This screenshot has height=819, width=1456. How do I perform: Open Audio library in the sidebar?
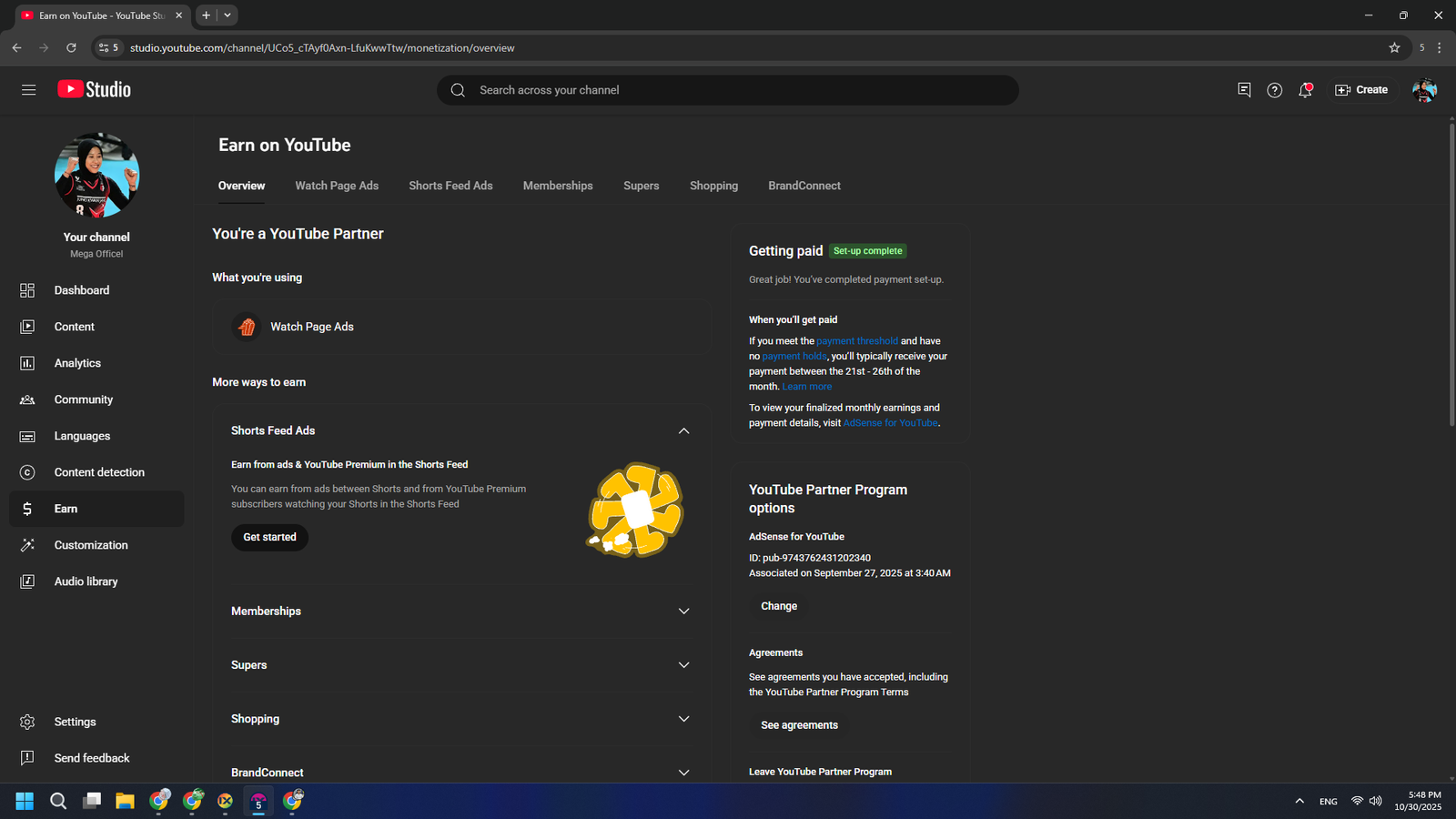(86, 581)
